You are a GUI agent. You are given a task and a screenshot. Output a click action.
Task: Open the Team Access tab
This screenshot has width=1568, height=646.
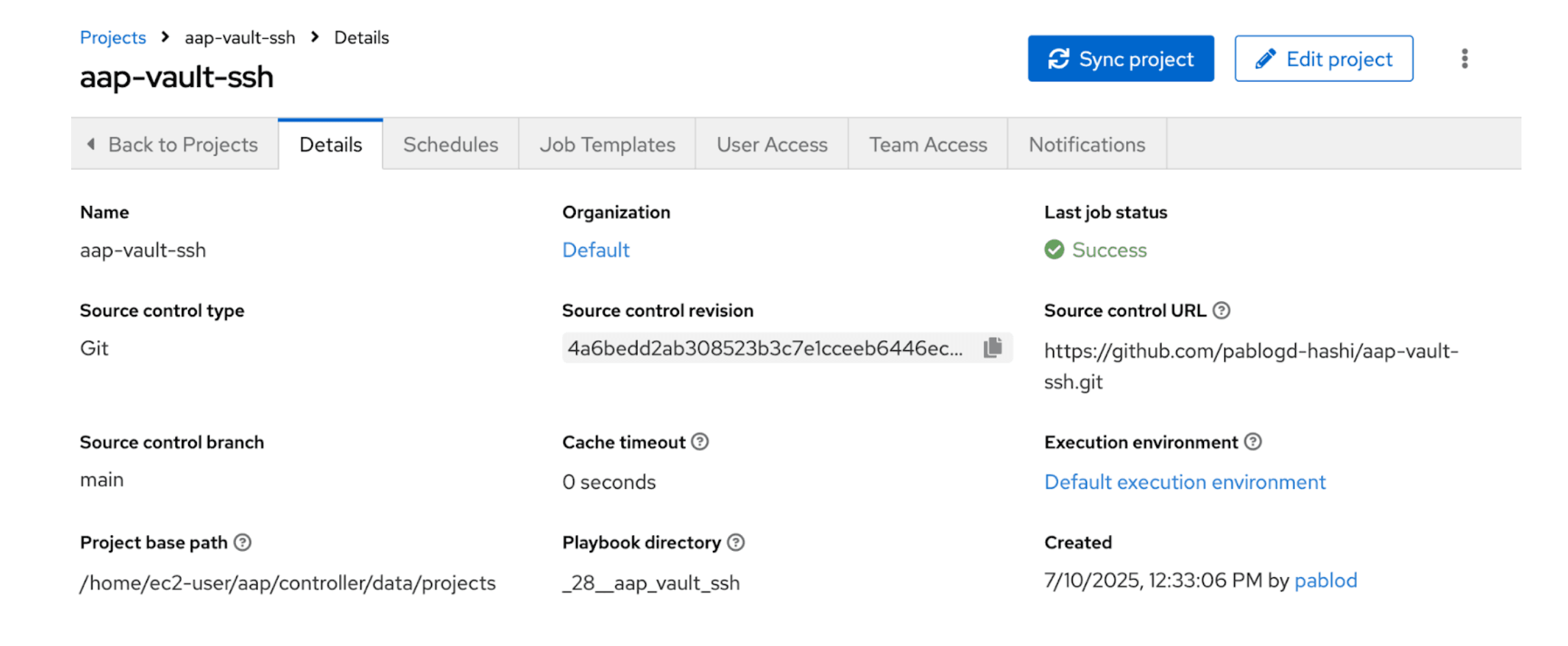coord(928,144)
